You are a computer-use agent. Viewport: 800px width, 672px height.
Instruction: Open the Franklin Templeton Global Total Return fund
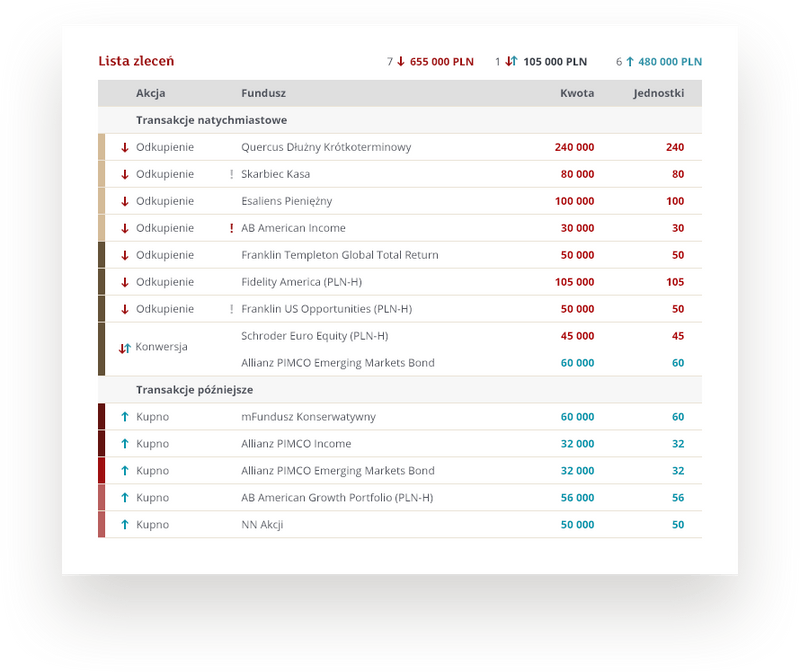(x=339, y=255)
